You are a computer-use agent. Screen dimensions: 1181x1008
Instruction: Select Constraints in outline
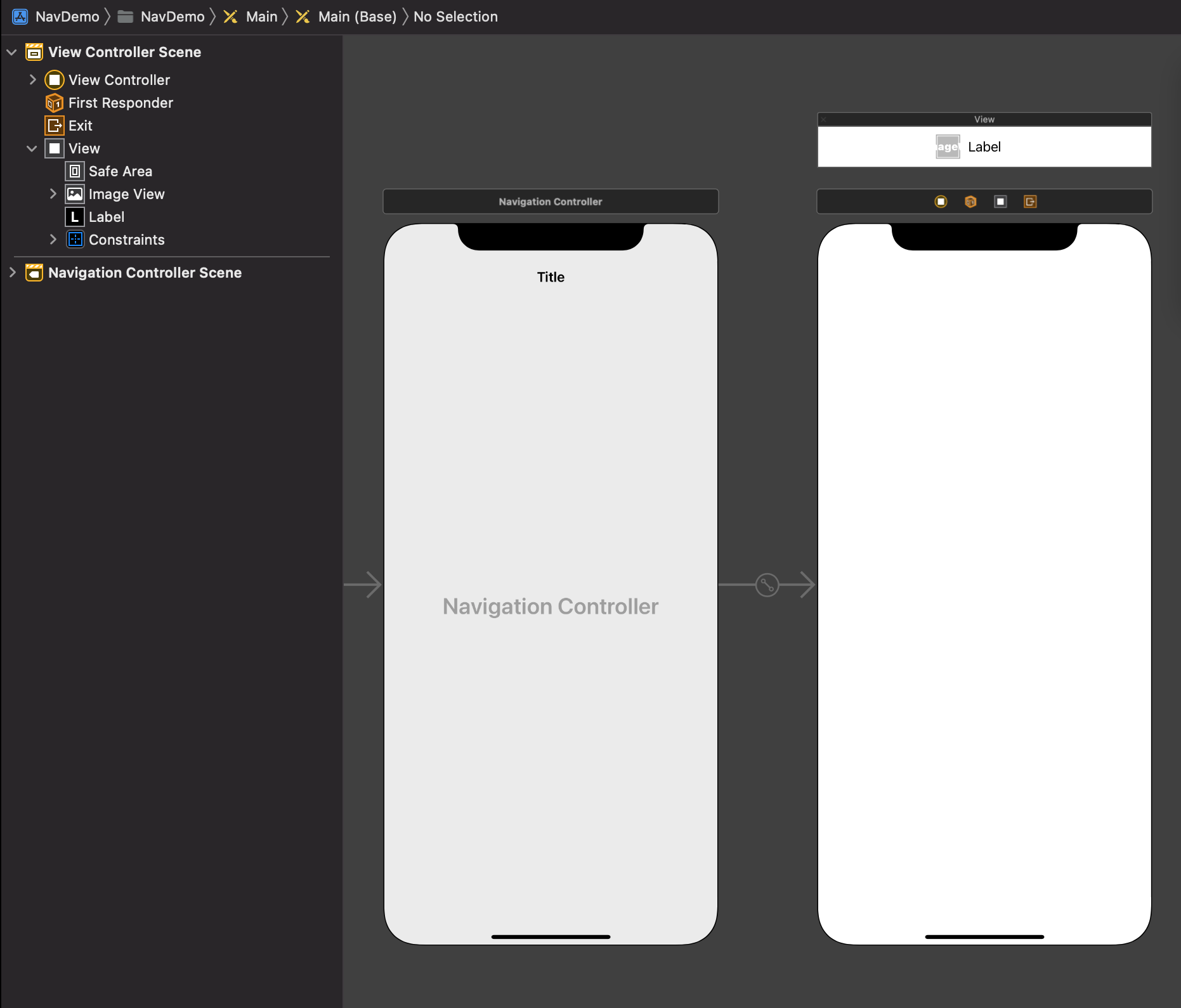(x=127, y=240)
